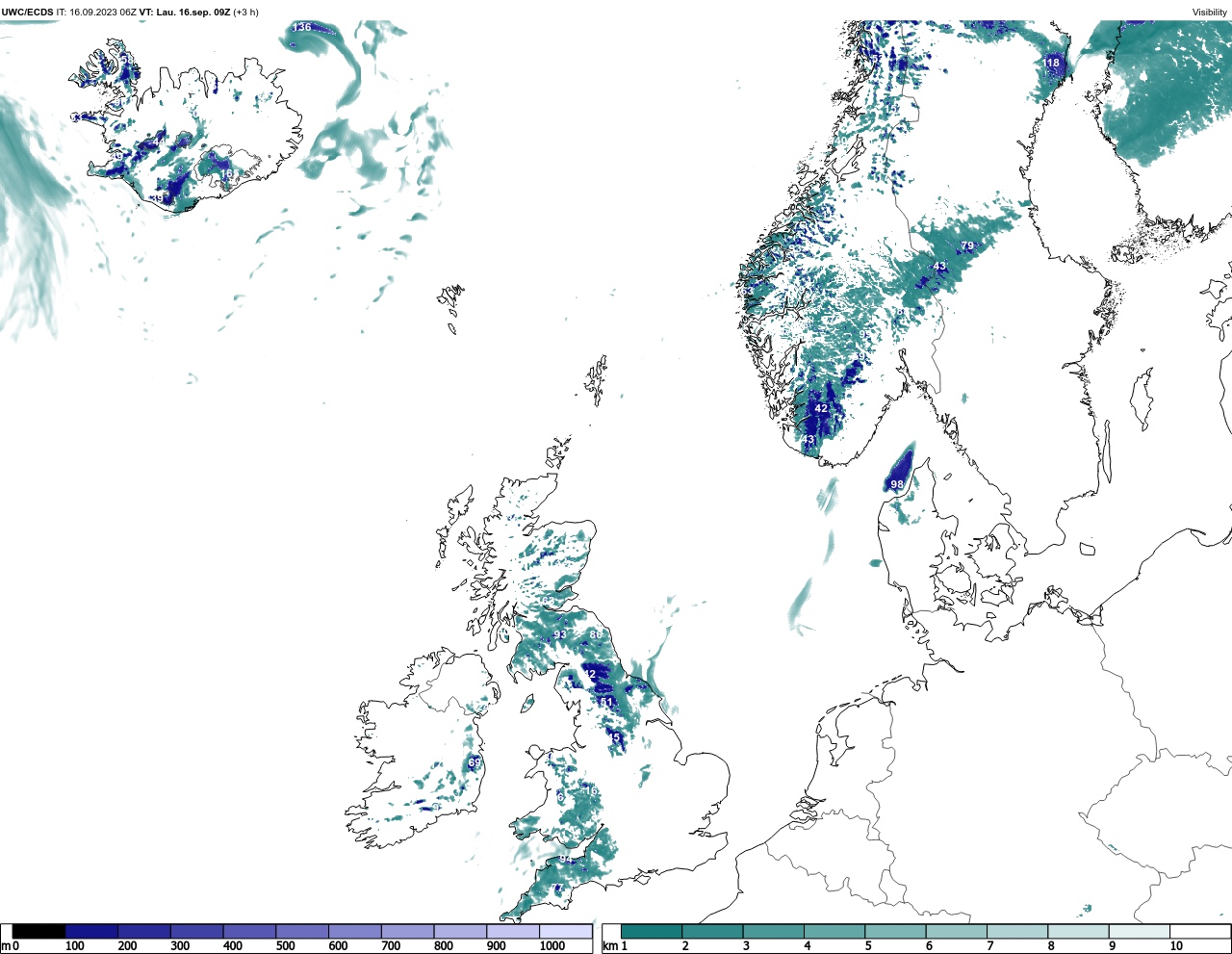
Task: Click the 'Visibility' label at top right
Action: (1210, 13)
